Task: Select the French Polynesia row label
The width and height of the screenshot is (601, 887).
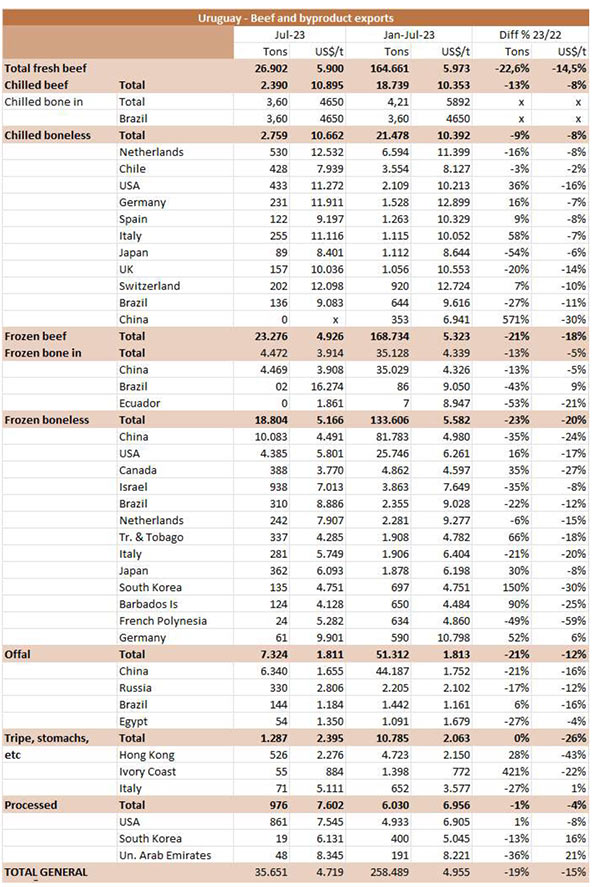Action: [x=162, y=621]
